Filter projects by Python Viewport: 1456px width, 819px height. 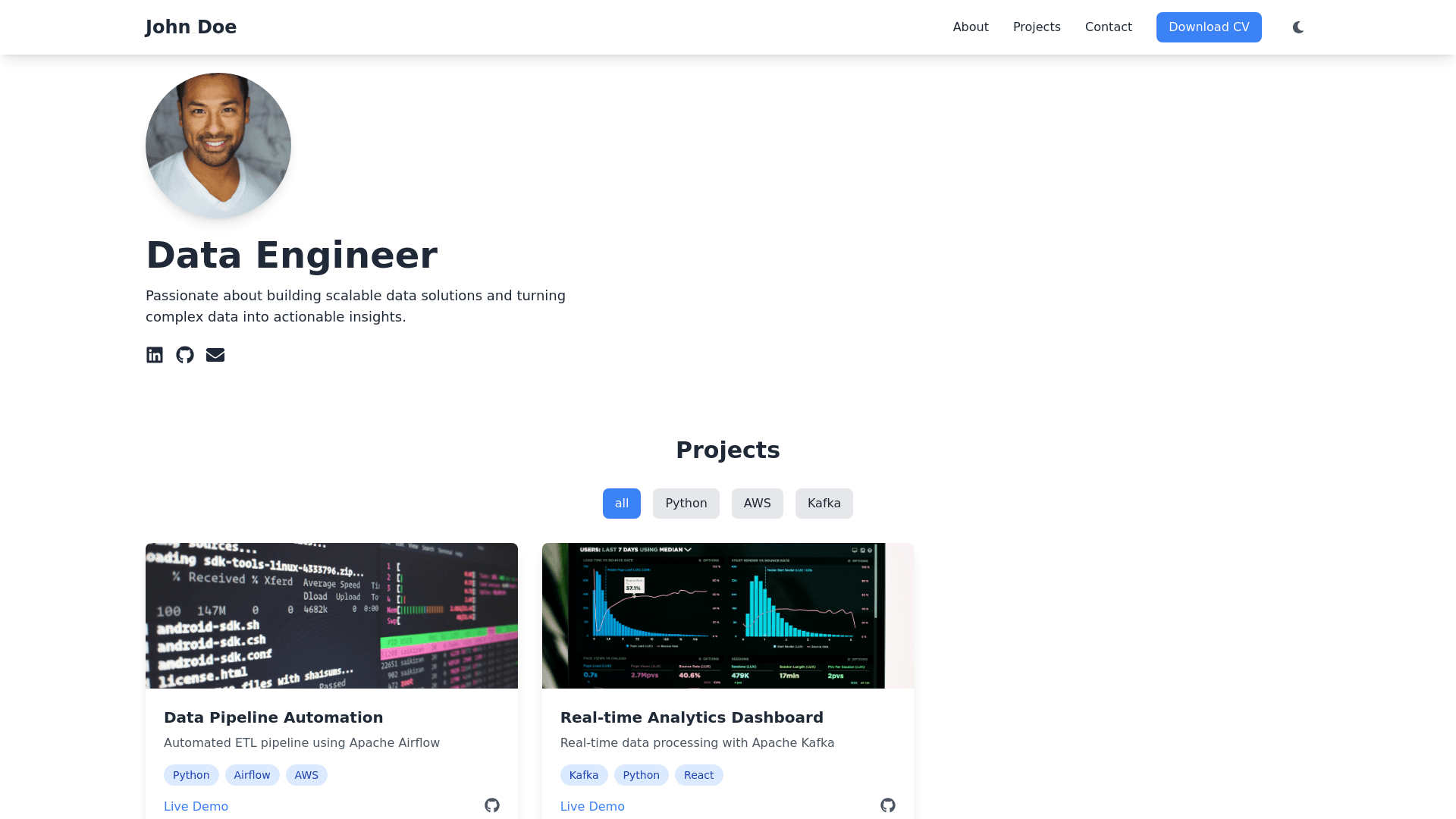[x=686, y=504]
